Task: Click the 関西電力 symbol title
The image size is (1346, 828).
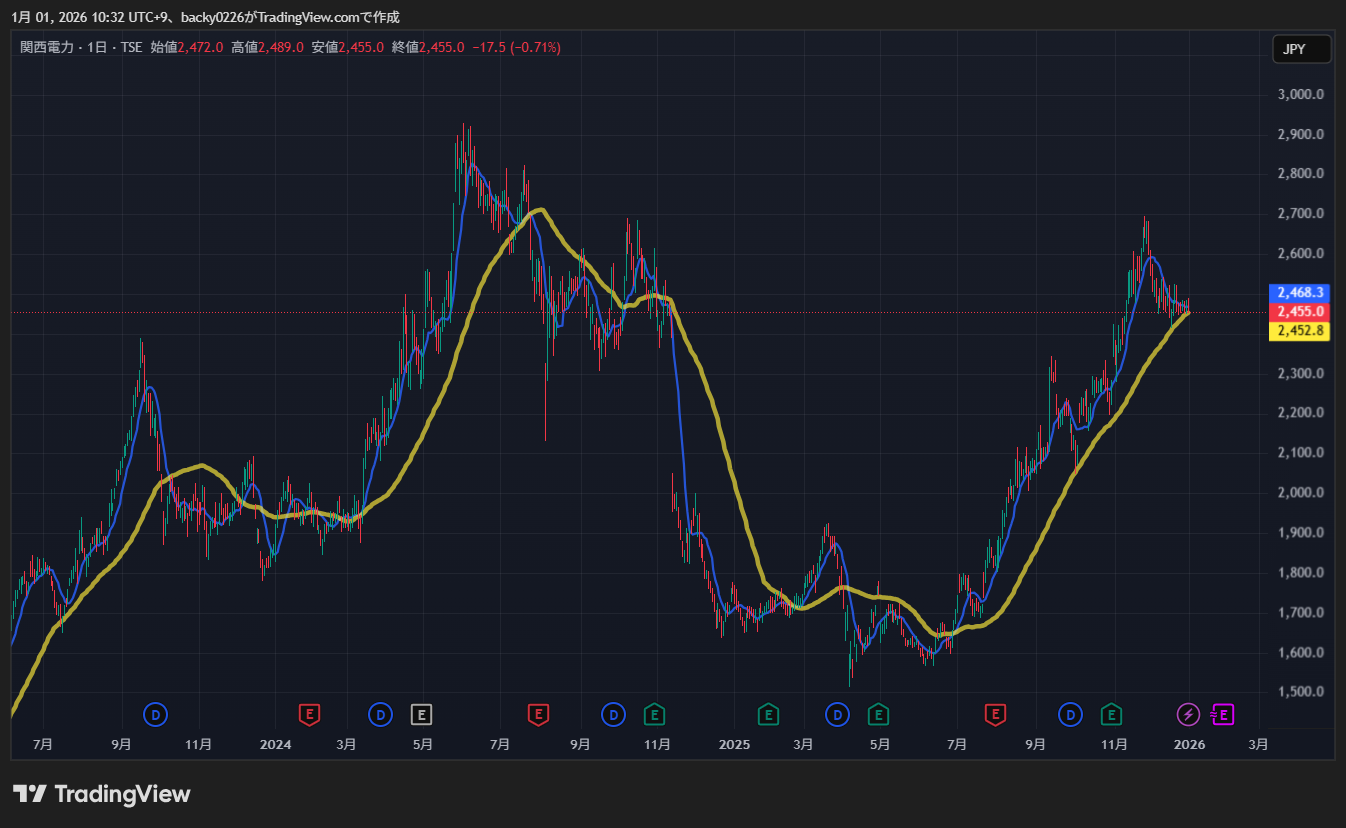Action: [x=47, y=47]
